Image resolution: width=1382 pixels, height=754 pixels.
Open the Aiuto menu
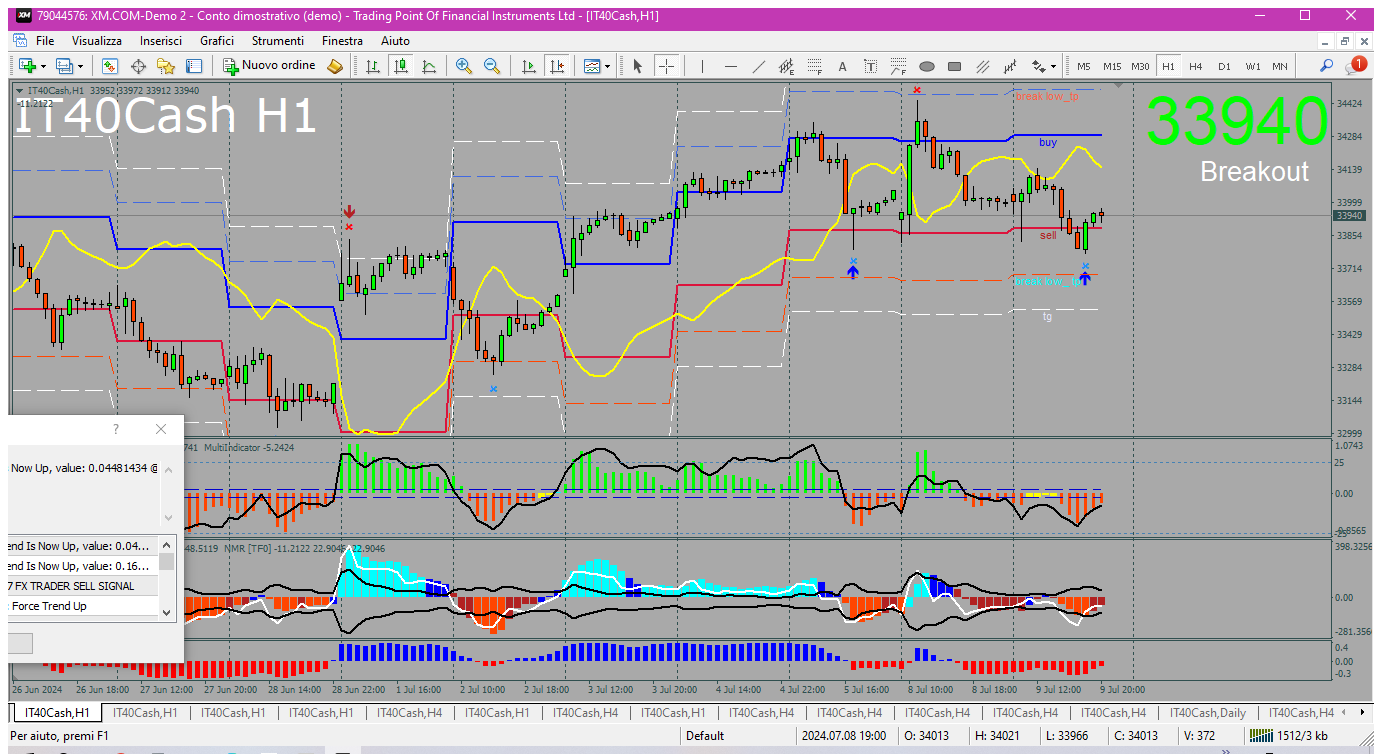coord(395,41)
